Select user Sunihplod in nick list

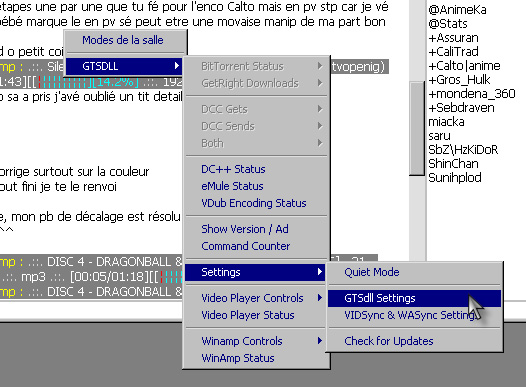[455, 178]
